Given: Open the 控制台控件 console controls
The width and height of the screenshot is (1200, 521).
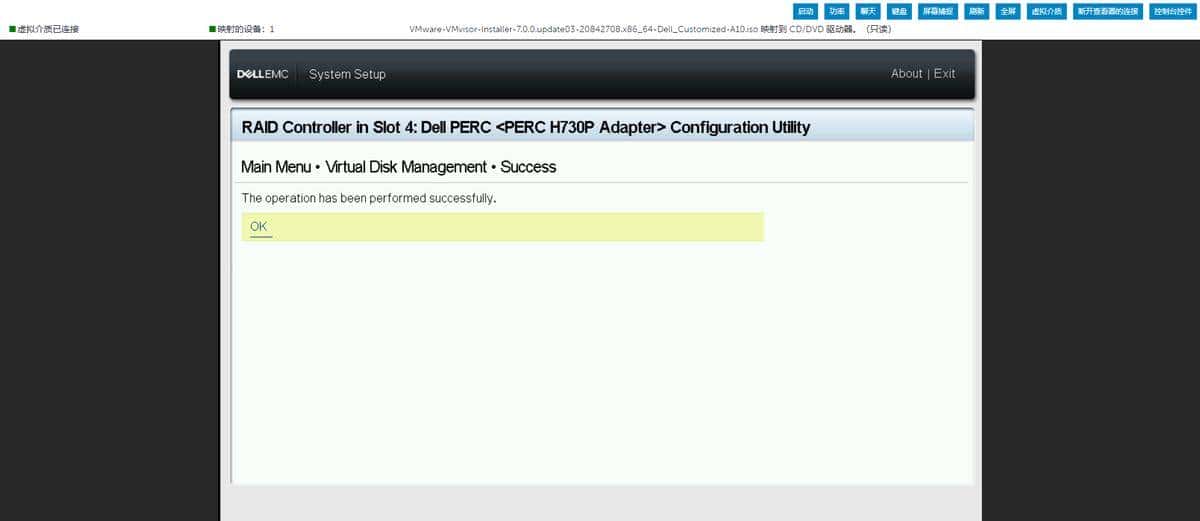Looking at the screenshot, I should pyautogui.click(x=1172, y=11).
